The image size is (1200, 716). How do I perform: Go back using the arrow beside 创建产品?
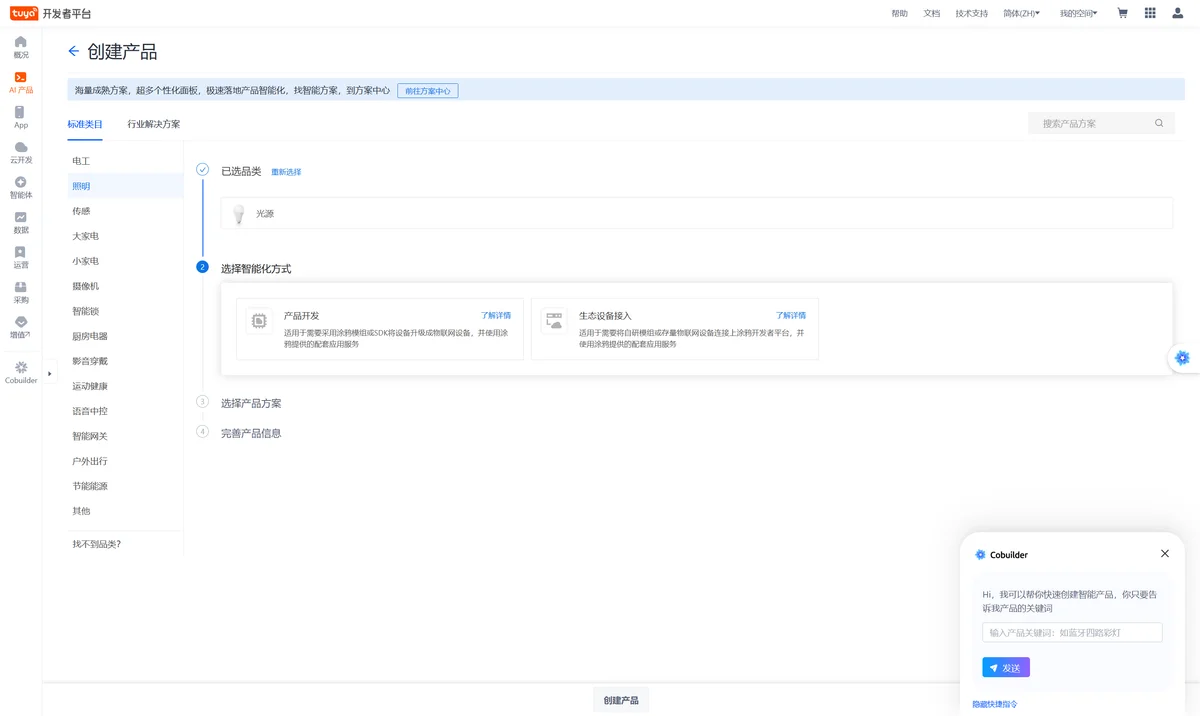pos(73,51)
